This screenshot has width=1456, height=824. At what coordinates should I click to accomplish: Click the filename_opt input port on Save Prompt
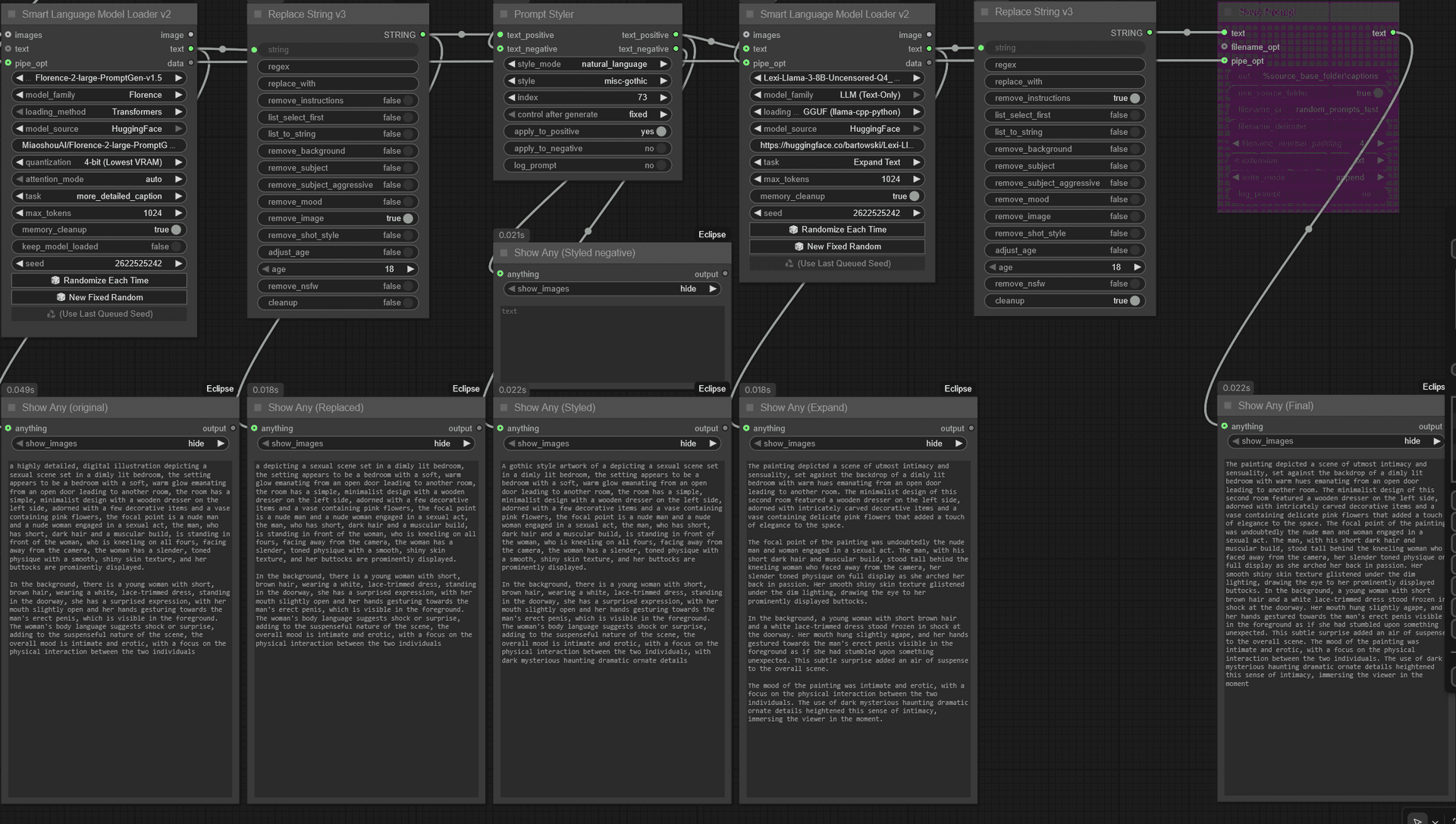[x=1224, y=47]
